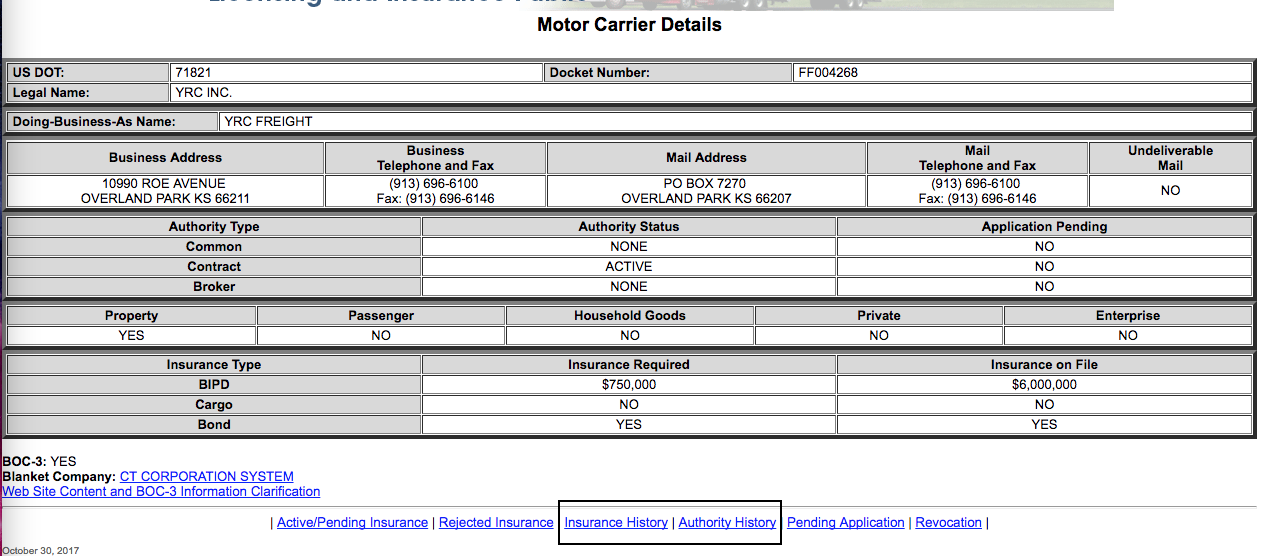Select the docket number FF004268
Image resolution: width=1261 pixels, height=556 pixels.
point(828,73)
